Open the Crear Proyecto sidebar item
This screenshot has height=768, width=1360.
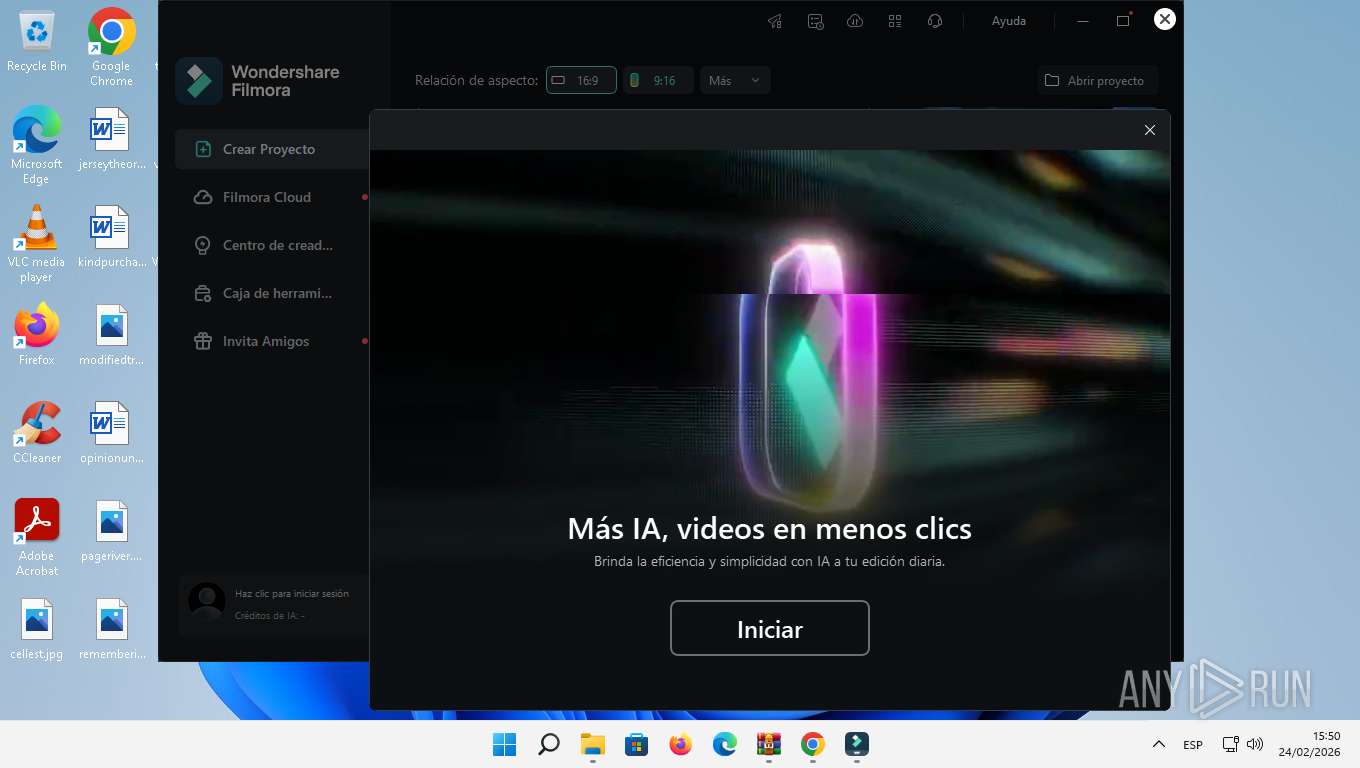(x=272, y=149)
